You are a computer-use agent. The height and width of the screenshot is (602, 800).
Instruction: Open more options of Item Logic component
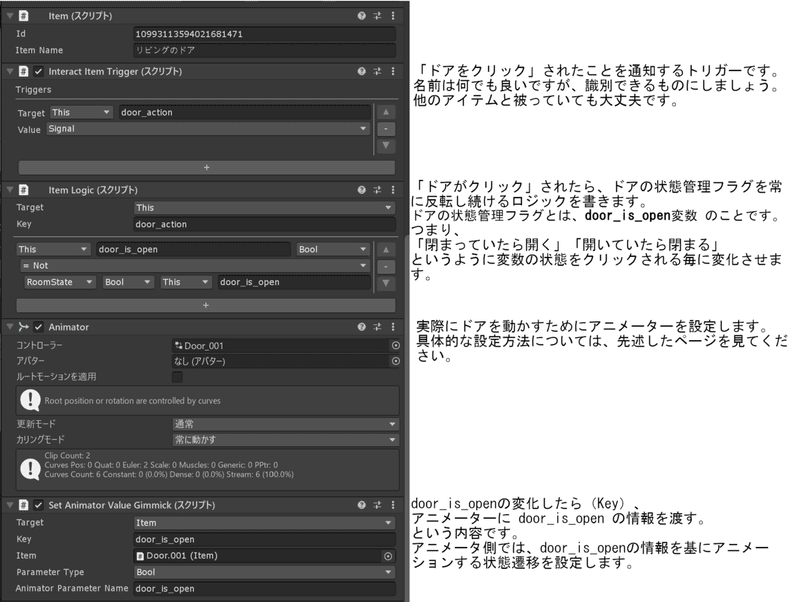tap(393, 190)
